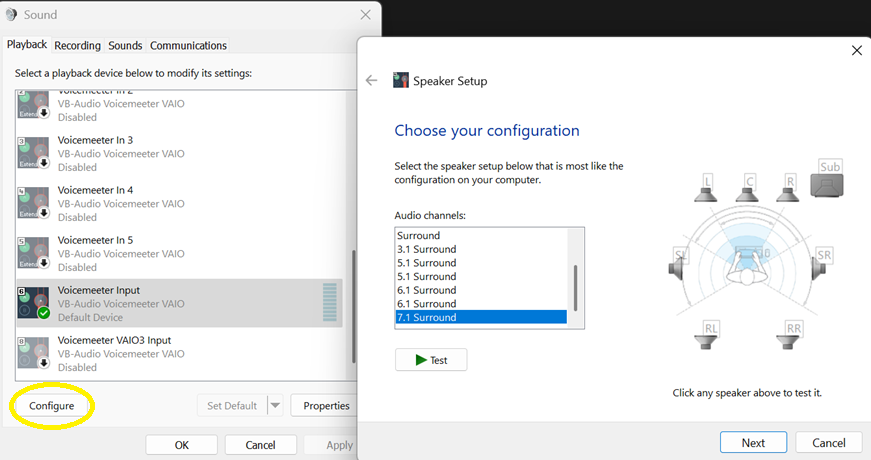
Task: Click the Speaker Setup title icon
Action: pos(401,81)
